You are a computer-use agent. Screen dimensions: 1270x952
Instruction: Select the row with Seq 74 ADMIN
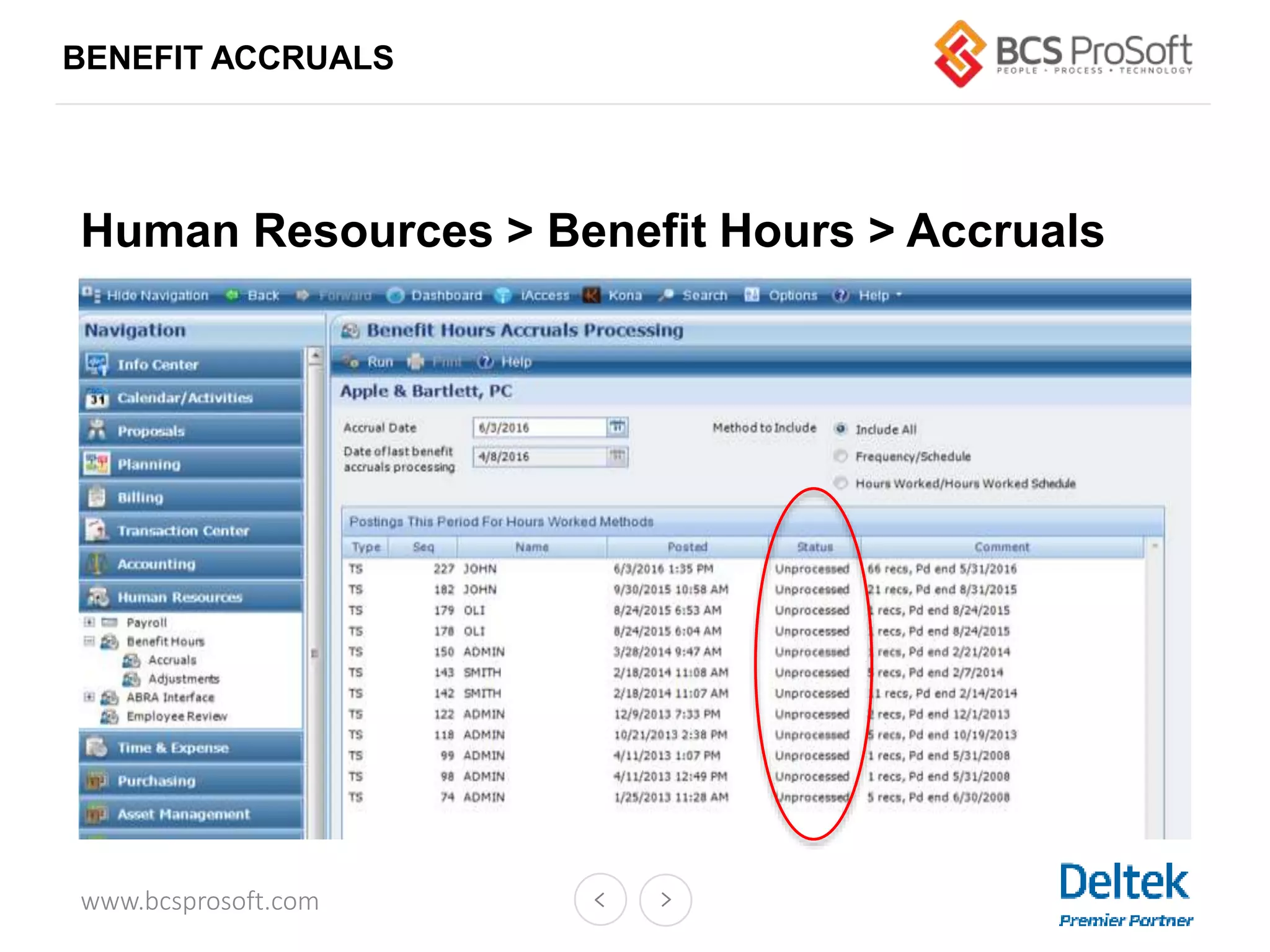(x=744, y=797)
